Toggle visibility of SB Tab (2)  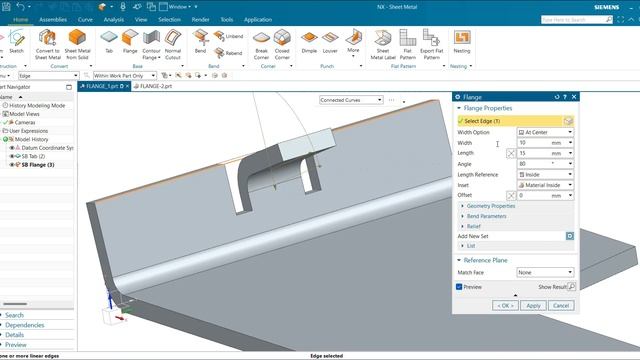click(x=12, y=156)
